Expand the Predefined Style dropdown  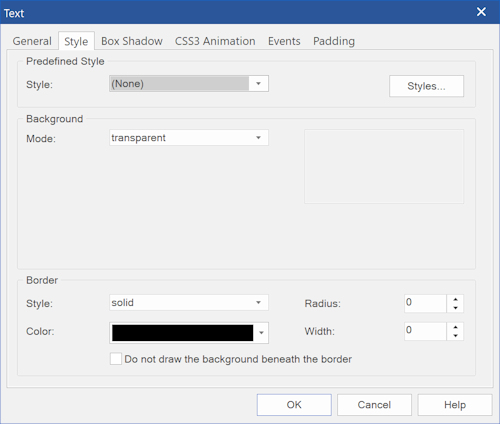click(189, 84)
